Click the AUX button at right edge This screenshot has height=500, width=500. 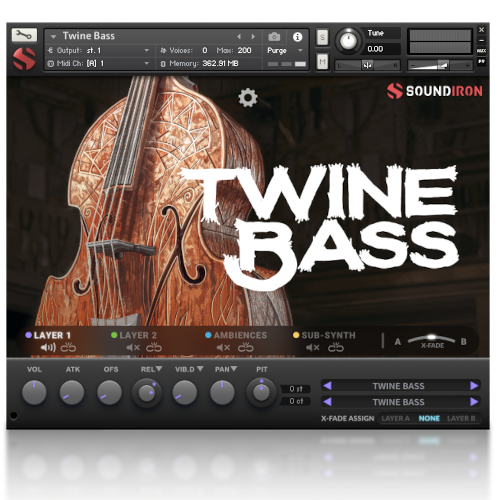click(x=481, y=51)
